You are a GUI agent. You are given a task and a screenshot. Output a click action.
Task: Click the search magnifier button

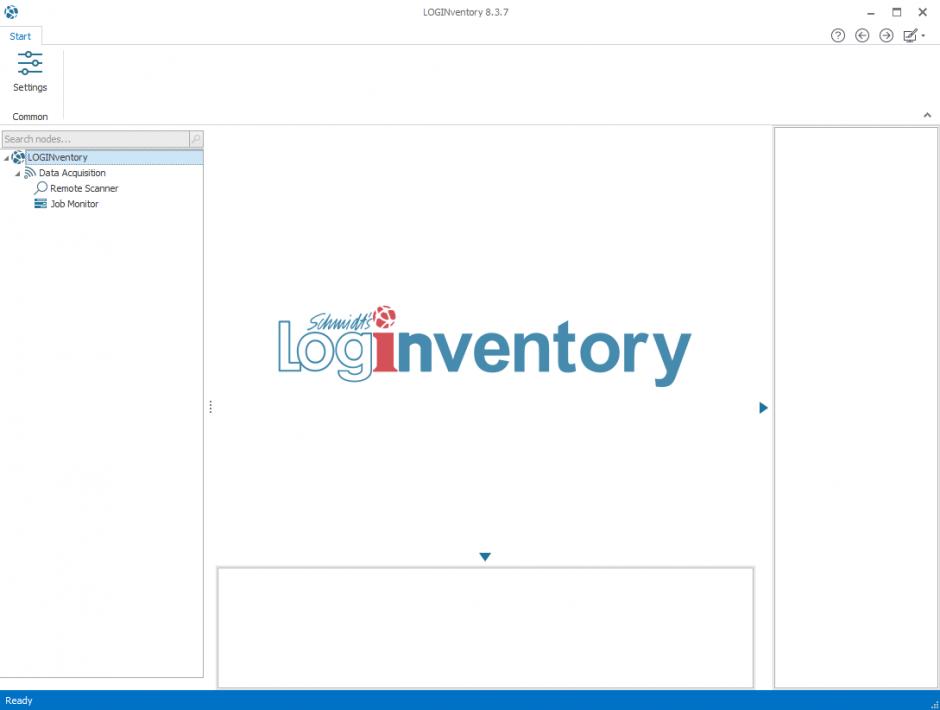(x=196, y=139)
